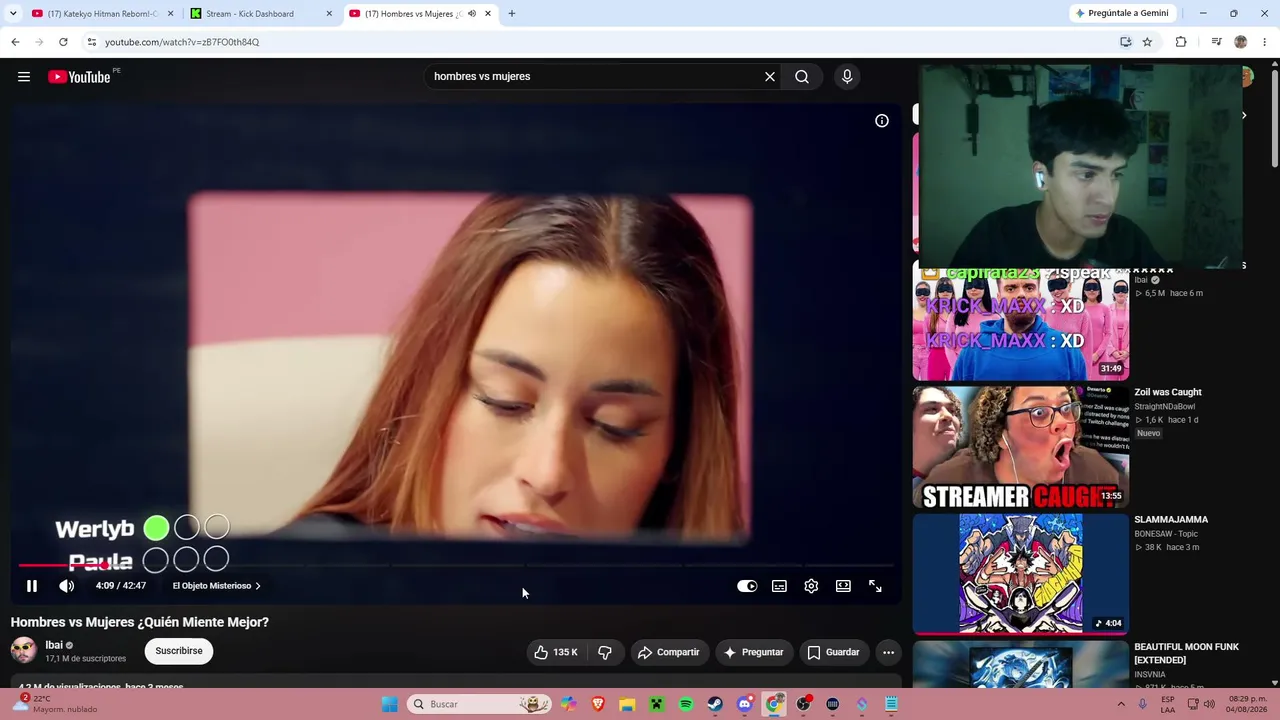This screenshot has width=1280, height=720.
Task: Start voice search with the microphone
Action: (847, 77)
